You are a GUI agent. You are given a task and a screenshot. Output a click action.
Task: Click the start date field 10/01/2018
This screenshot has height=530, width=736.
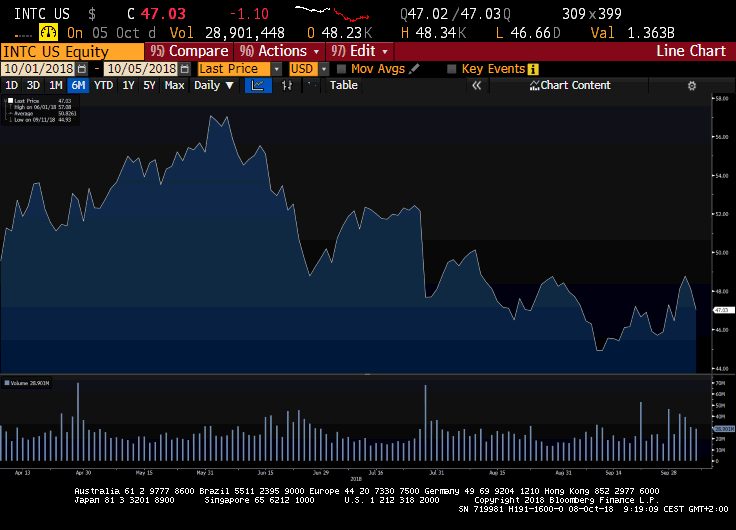(x=39, y=69)
